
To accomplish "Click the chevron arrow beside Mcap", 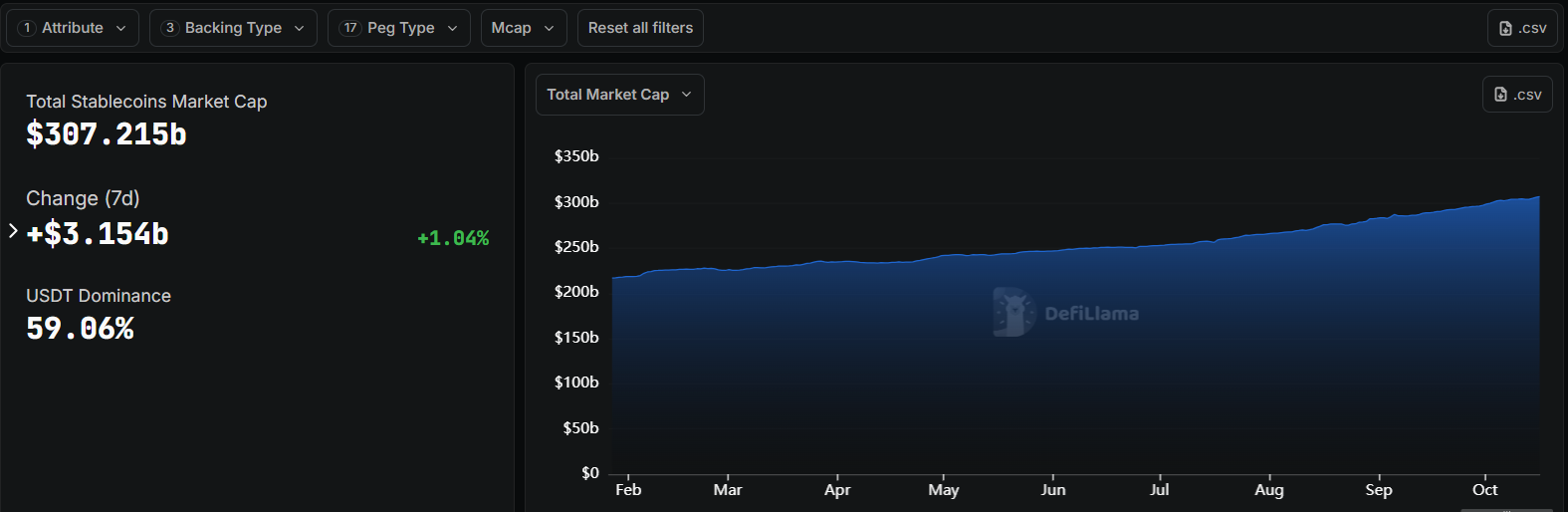I will click(x=549, y=28).
